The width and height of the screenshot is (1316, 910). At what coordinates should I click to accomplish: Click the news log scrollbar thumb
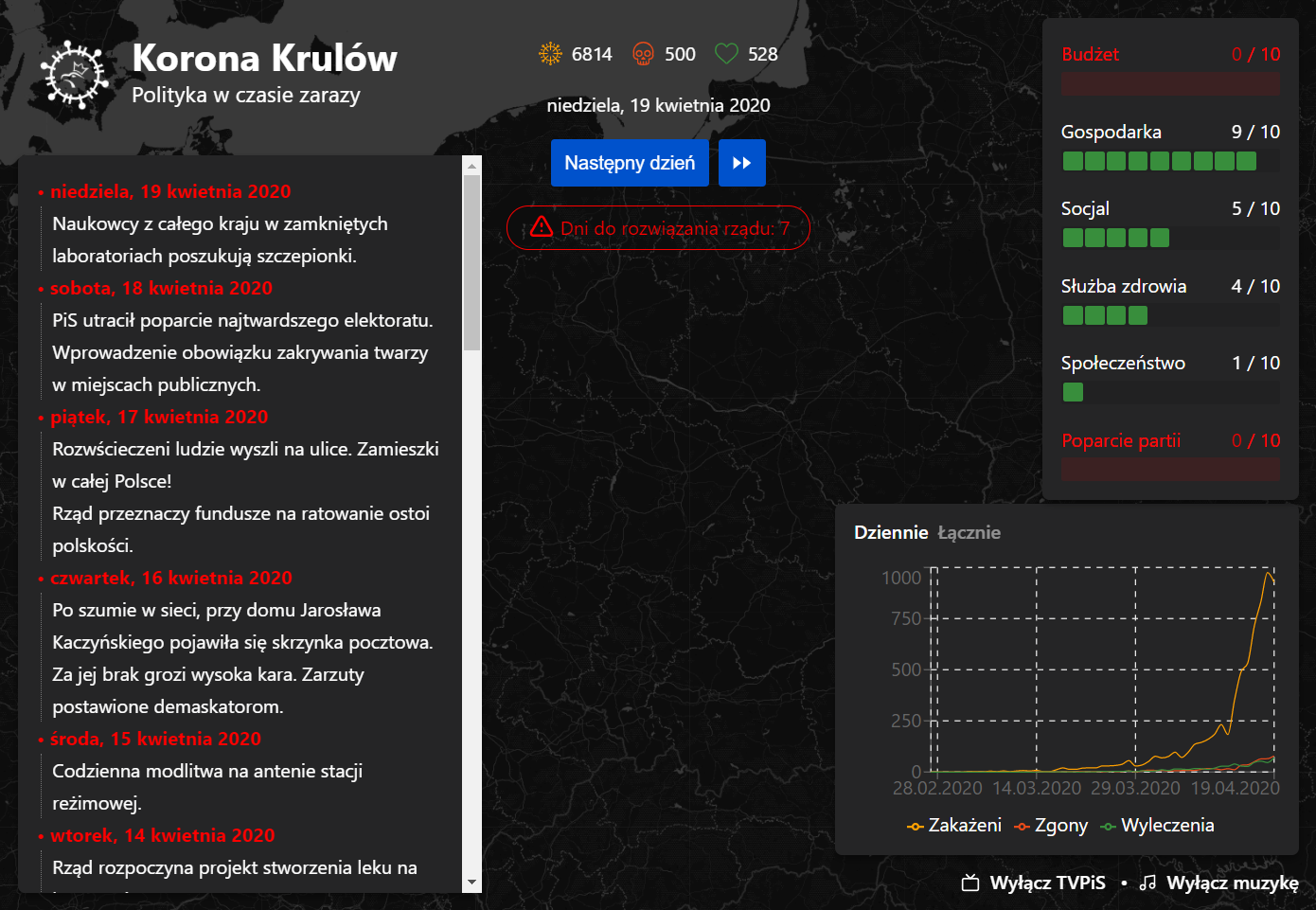[x=472, y=263]
